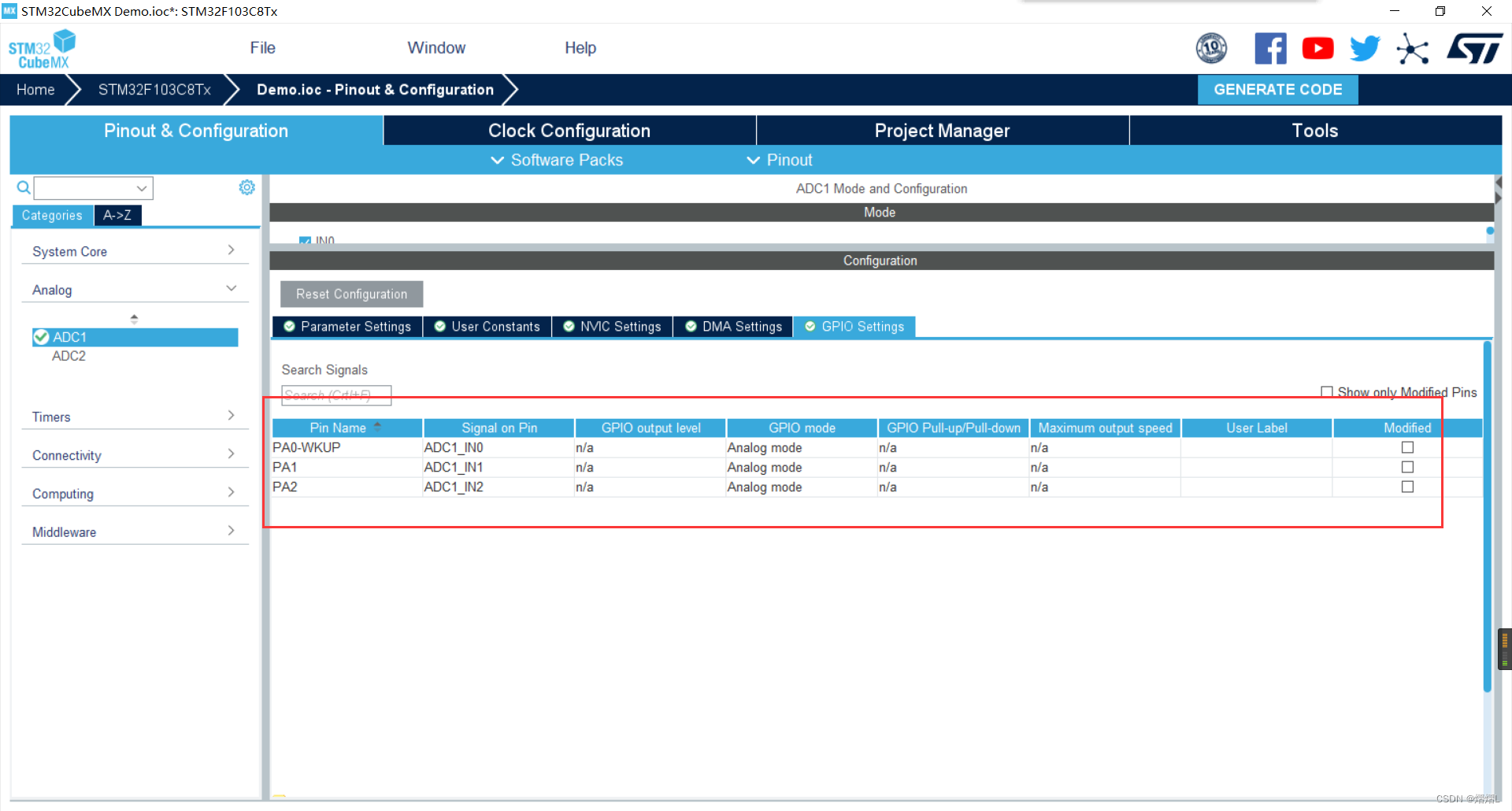1512x811 pixels.
Task: Open the NVIC Settings tab
Action: [x=613, y=327]
